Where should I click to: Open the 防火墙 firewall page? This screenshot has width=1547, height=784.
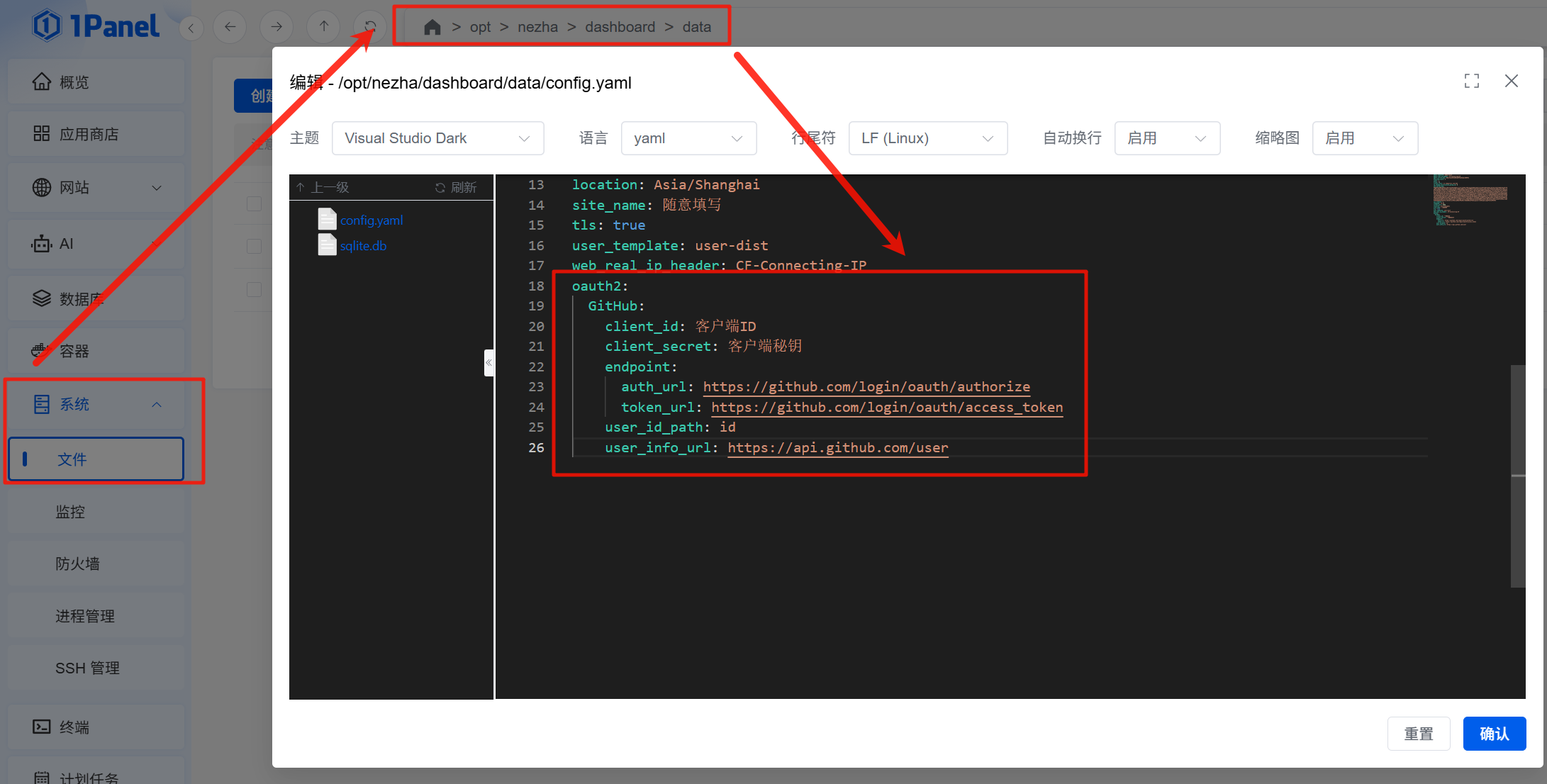[x=96, y=564]
